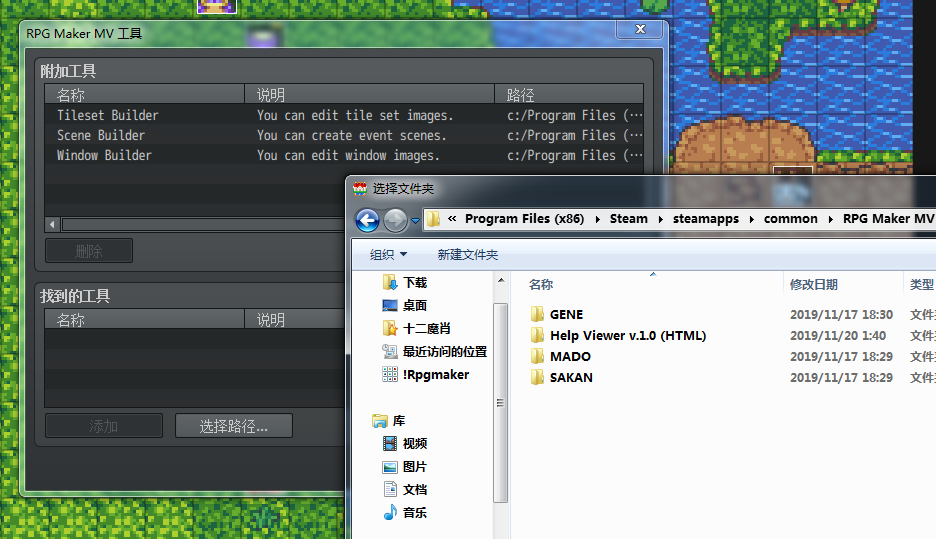Select Scene Builder row in tools list
Screen dimensions: 936x539
click(344, 135)
